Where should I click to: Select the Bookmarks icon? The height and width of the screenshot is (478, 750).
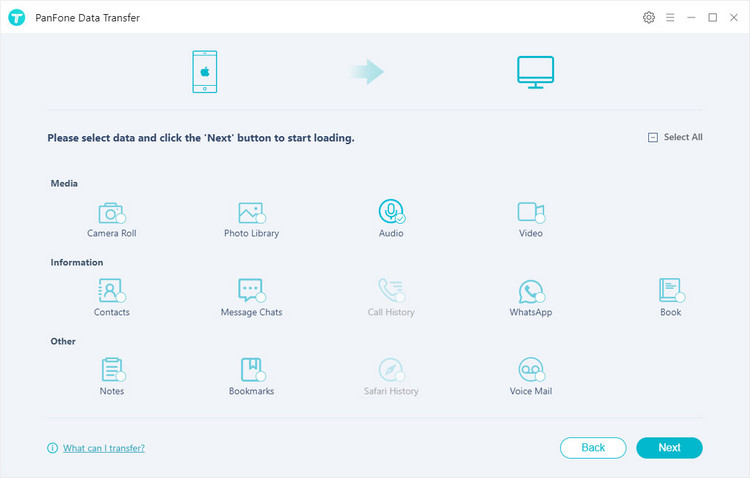click(253, 369)
